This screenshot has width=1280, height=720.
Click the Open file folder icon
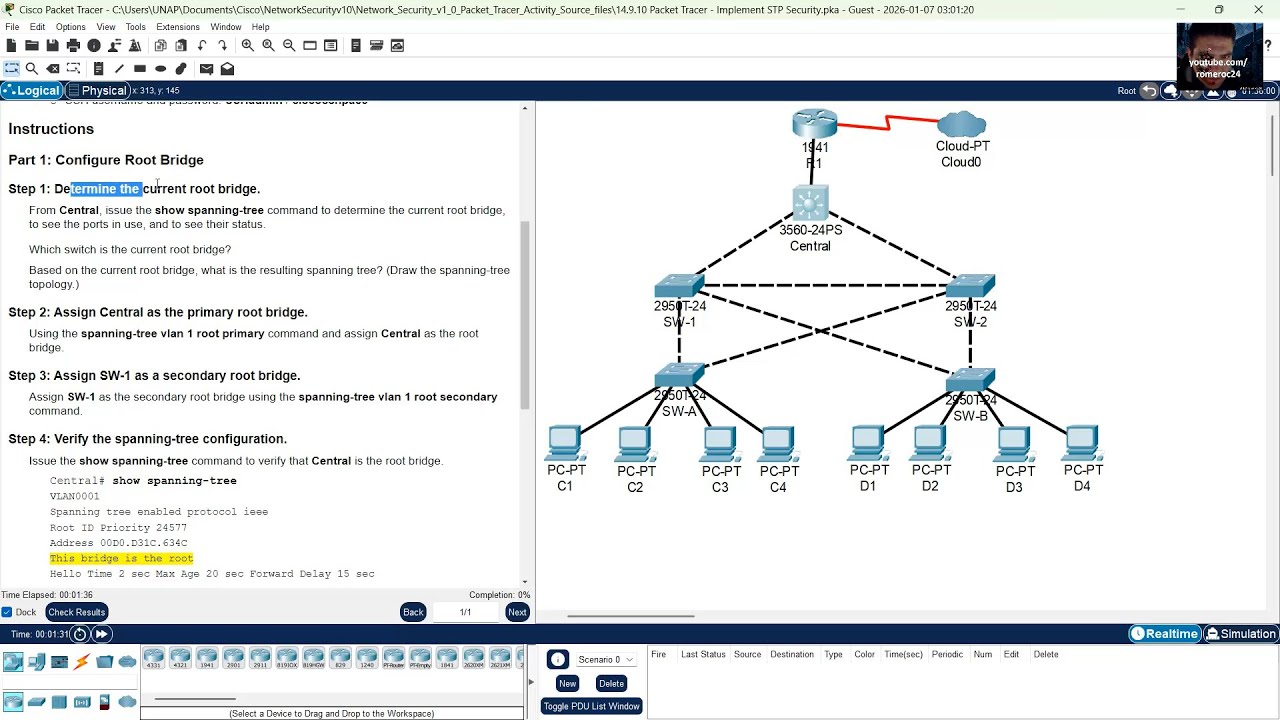point(32,45)
